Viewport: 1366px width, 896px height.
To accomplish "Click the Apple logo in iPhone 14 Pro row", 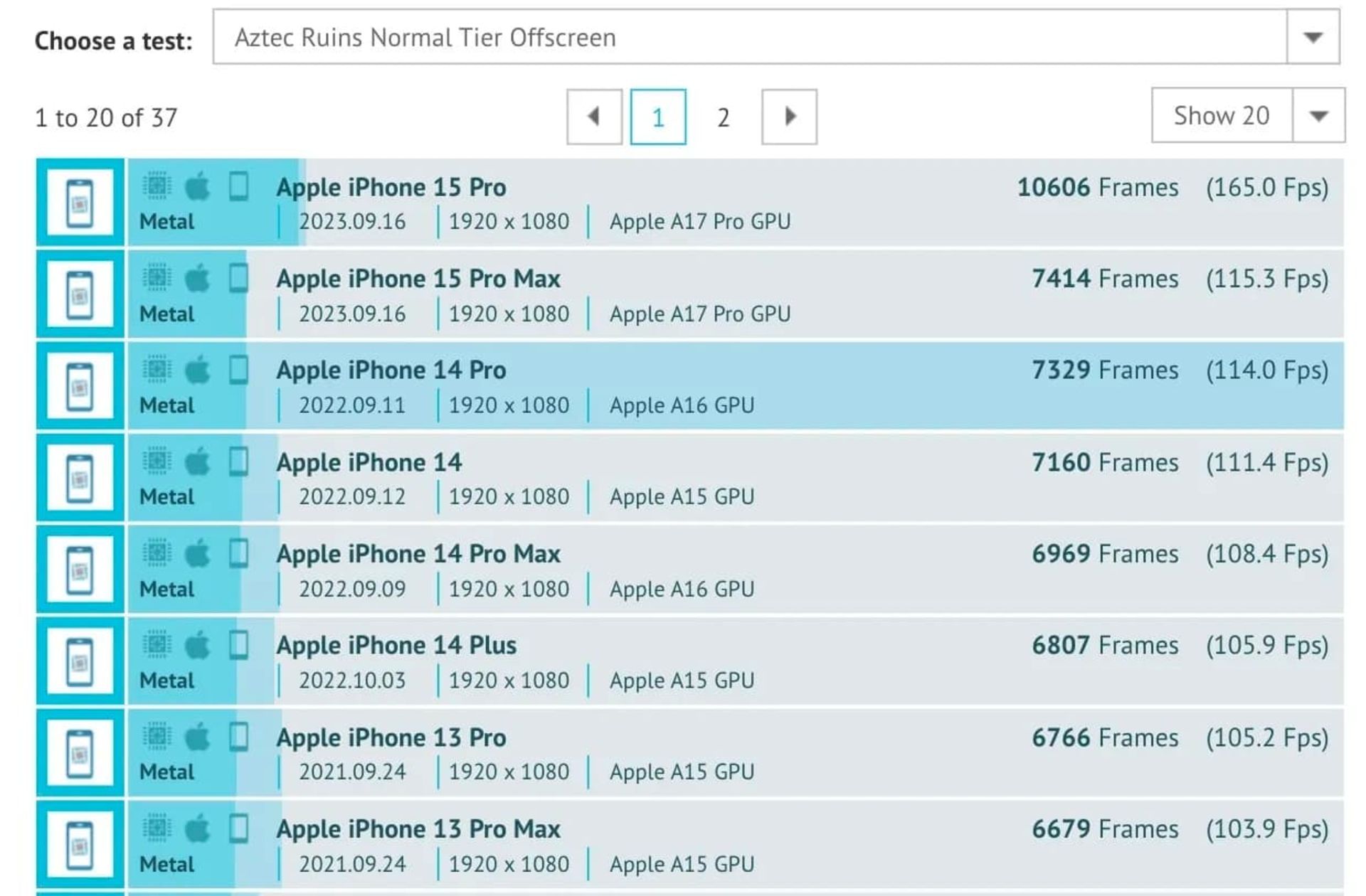I will (x=198, y=370).
